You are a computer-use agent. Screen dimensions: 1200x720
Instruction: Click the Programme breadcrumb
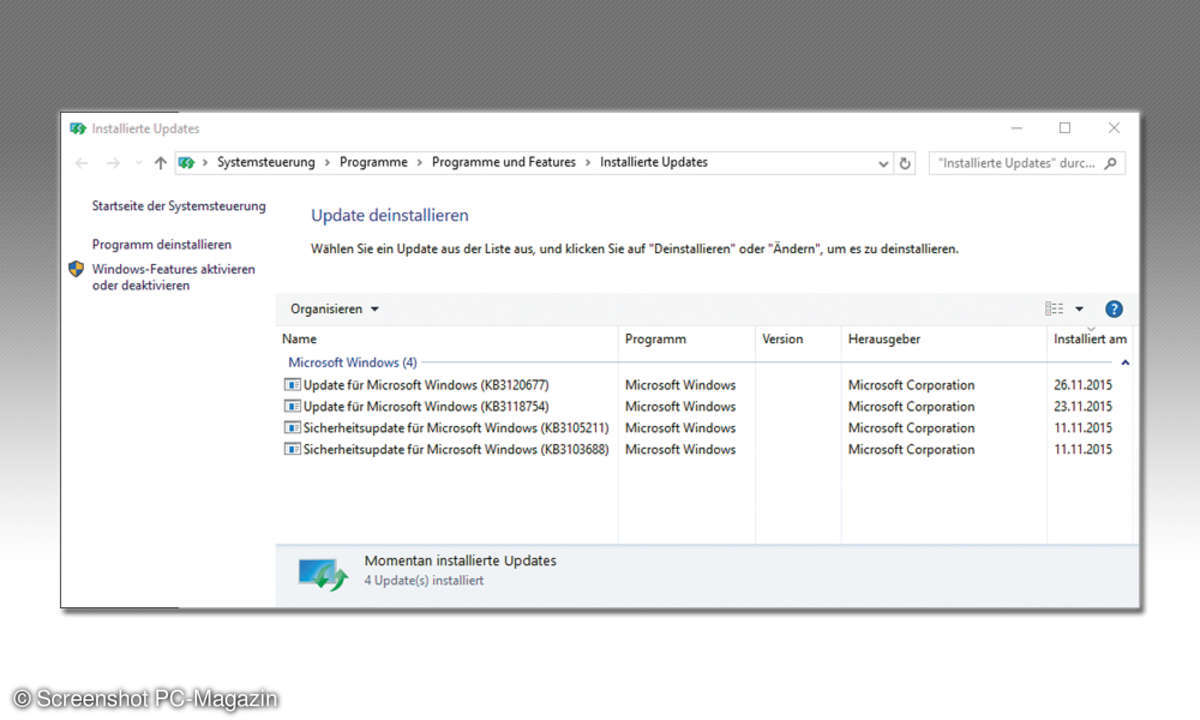pyautogui.click(x=374, y=162)
